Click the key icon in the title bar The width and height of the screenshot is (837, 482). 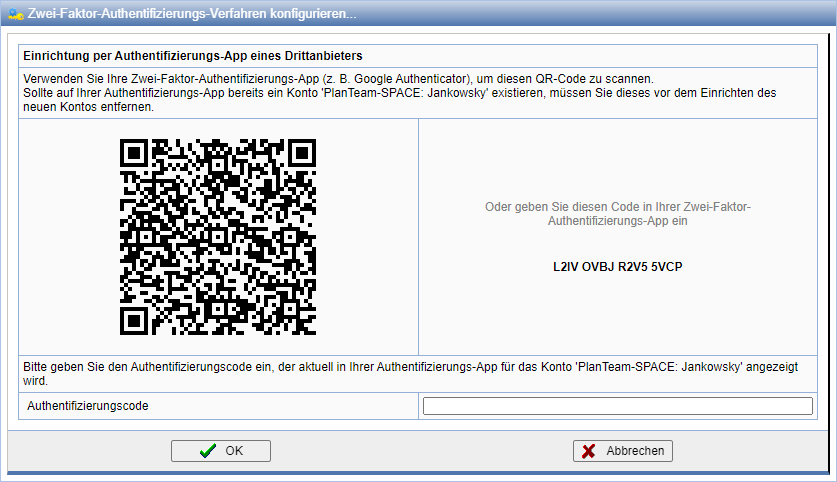(14, 15)
